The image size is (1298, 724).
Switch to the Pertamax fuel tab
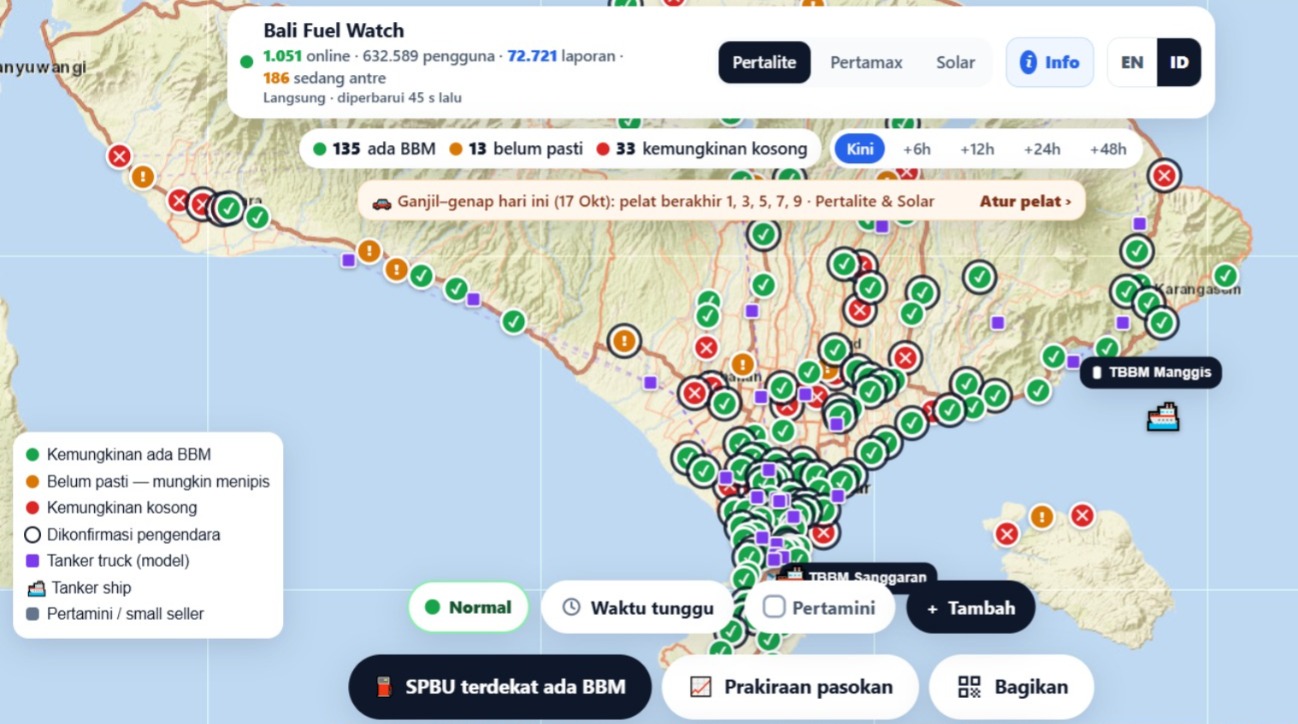click(x=866, y=62)
